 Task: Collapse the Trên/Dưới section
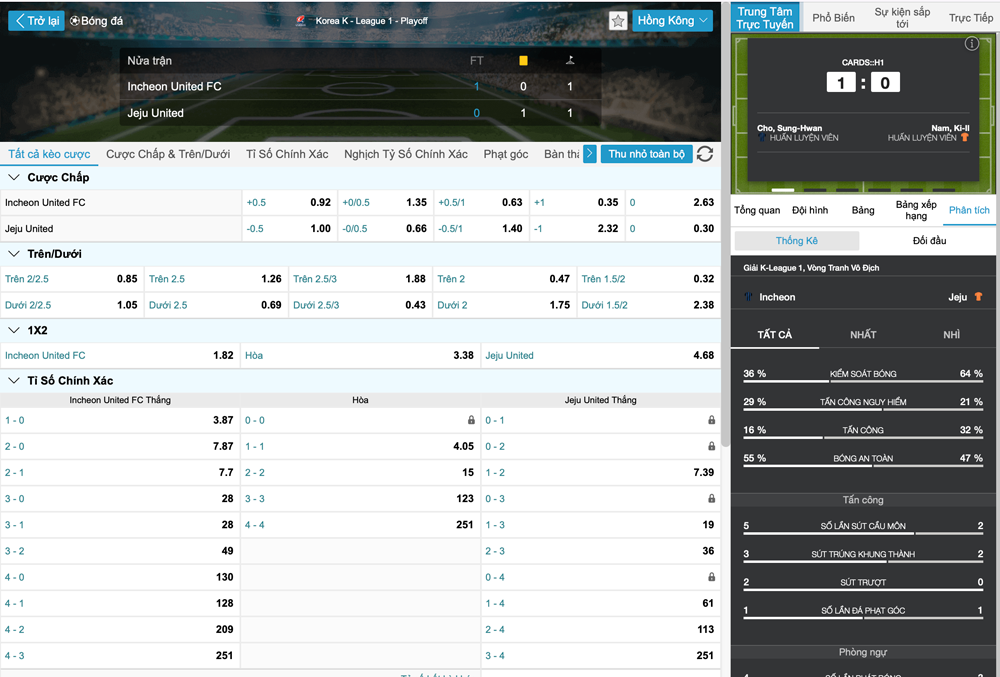(13, 254)
